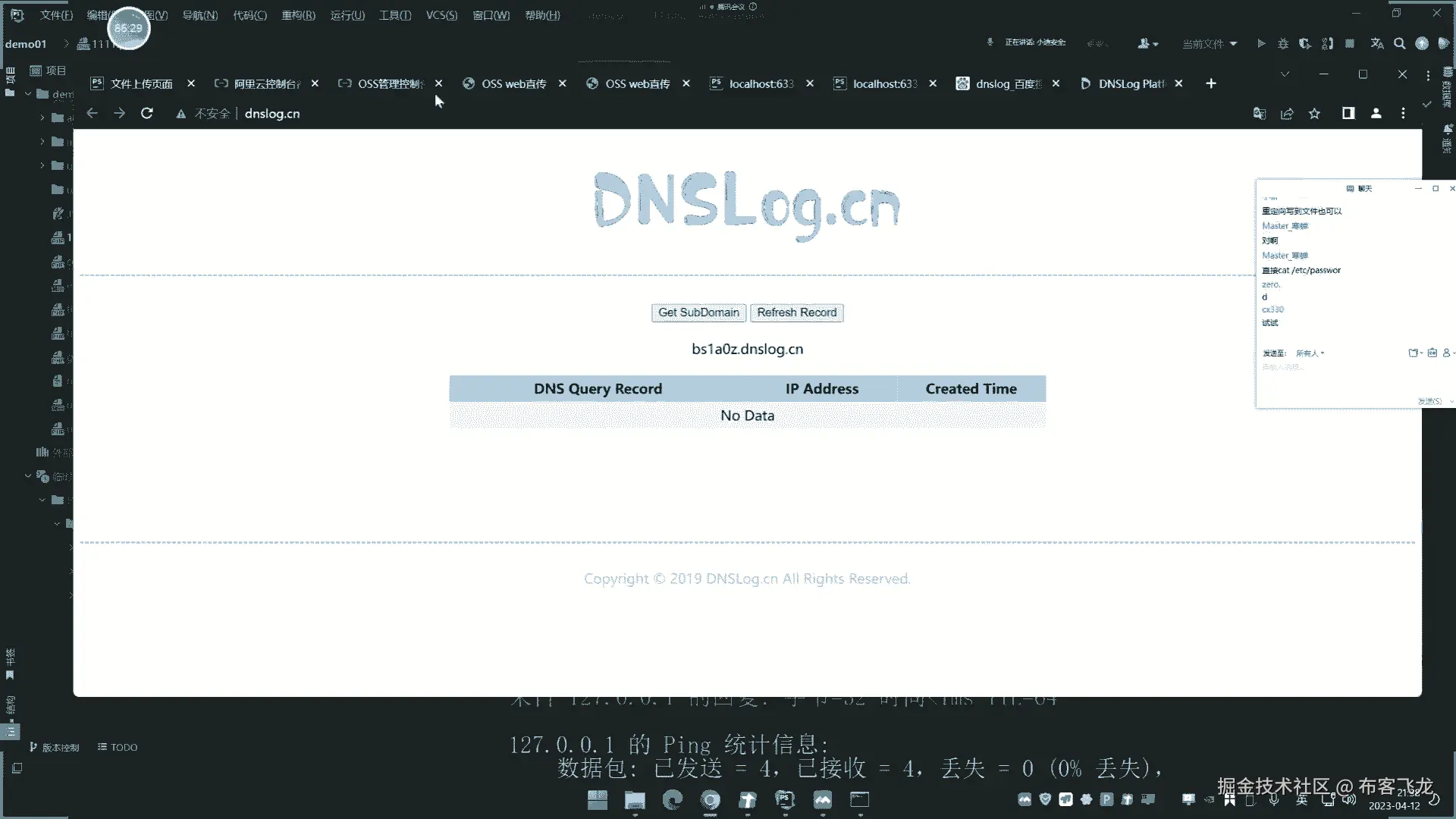Reload the dnslog.cn page
Viewport: 1456px width, 819px height.
(x=147, y=113)
